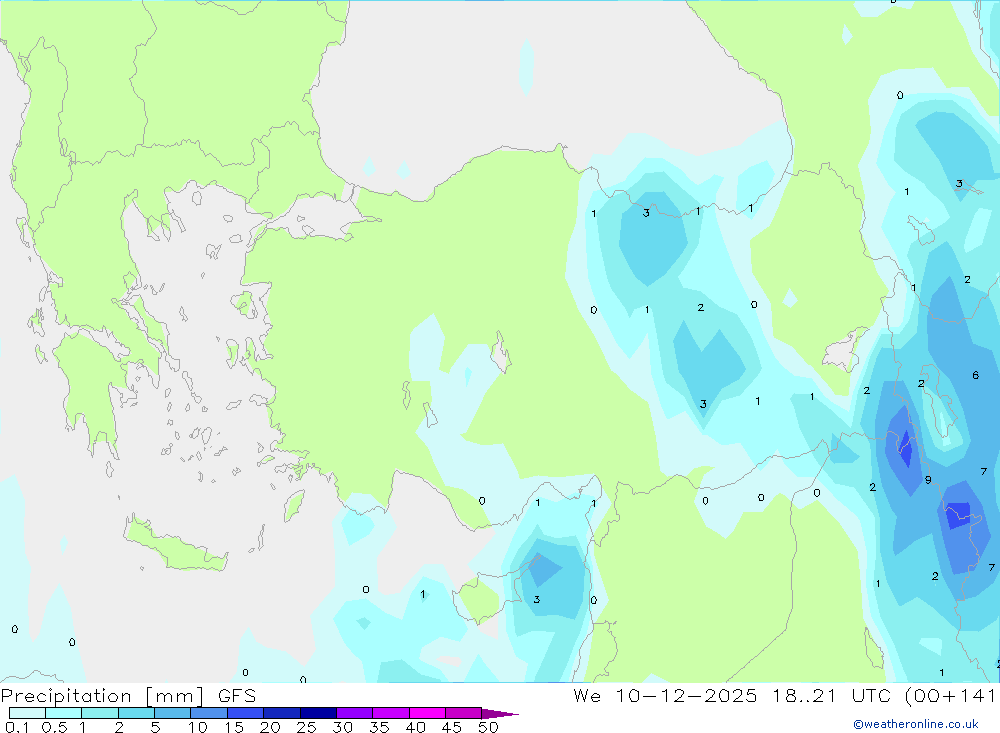Open the weatheronline.co.uk link
1000x733 pixels.
pyautogui.click(x=916, y=724)
